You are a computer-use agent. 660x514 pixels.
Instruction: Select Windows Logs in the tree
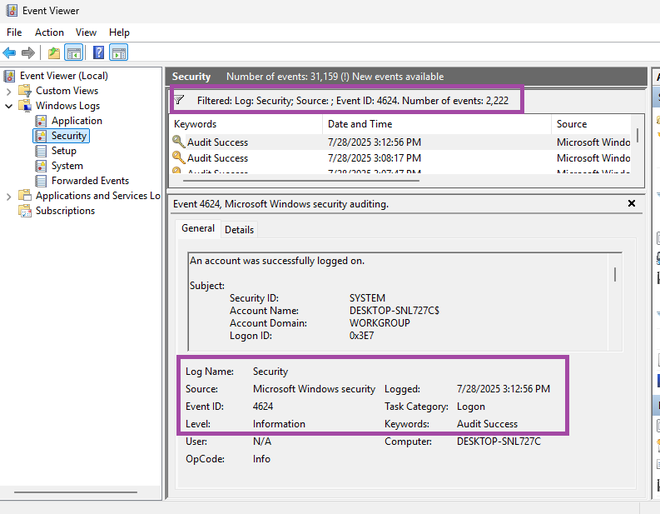point(68,106)
